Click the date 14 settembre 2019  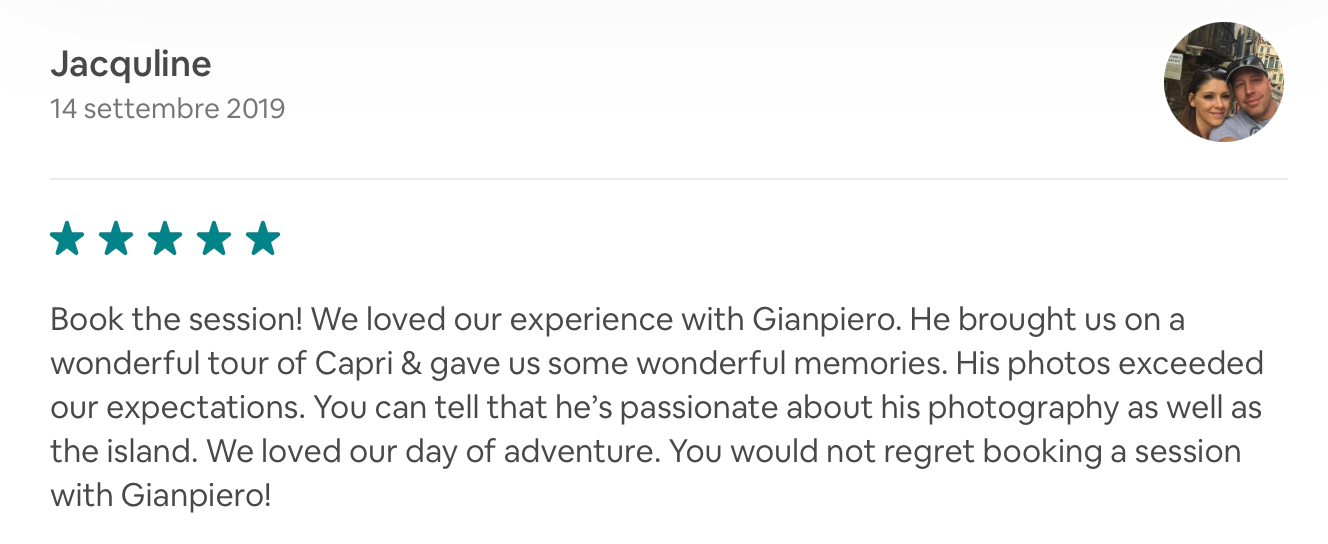[168, 108]
